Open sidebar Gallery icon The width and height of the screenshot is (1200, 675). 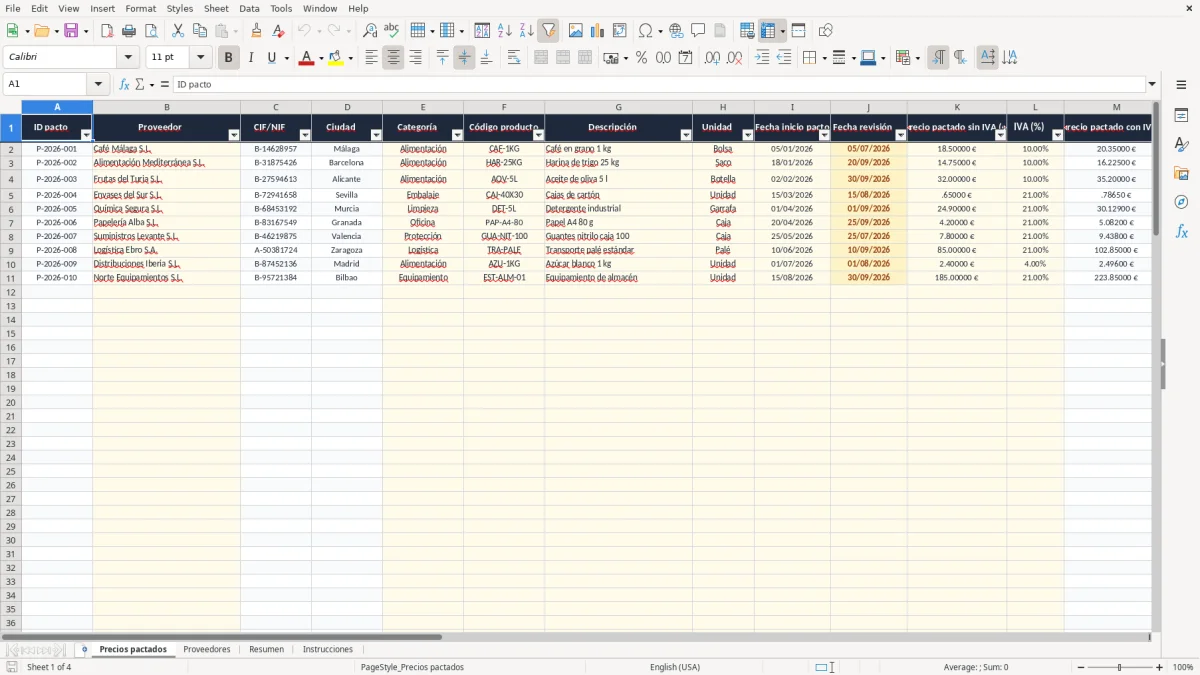1181,173
